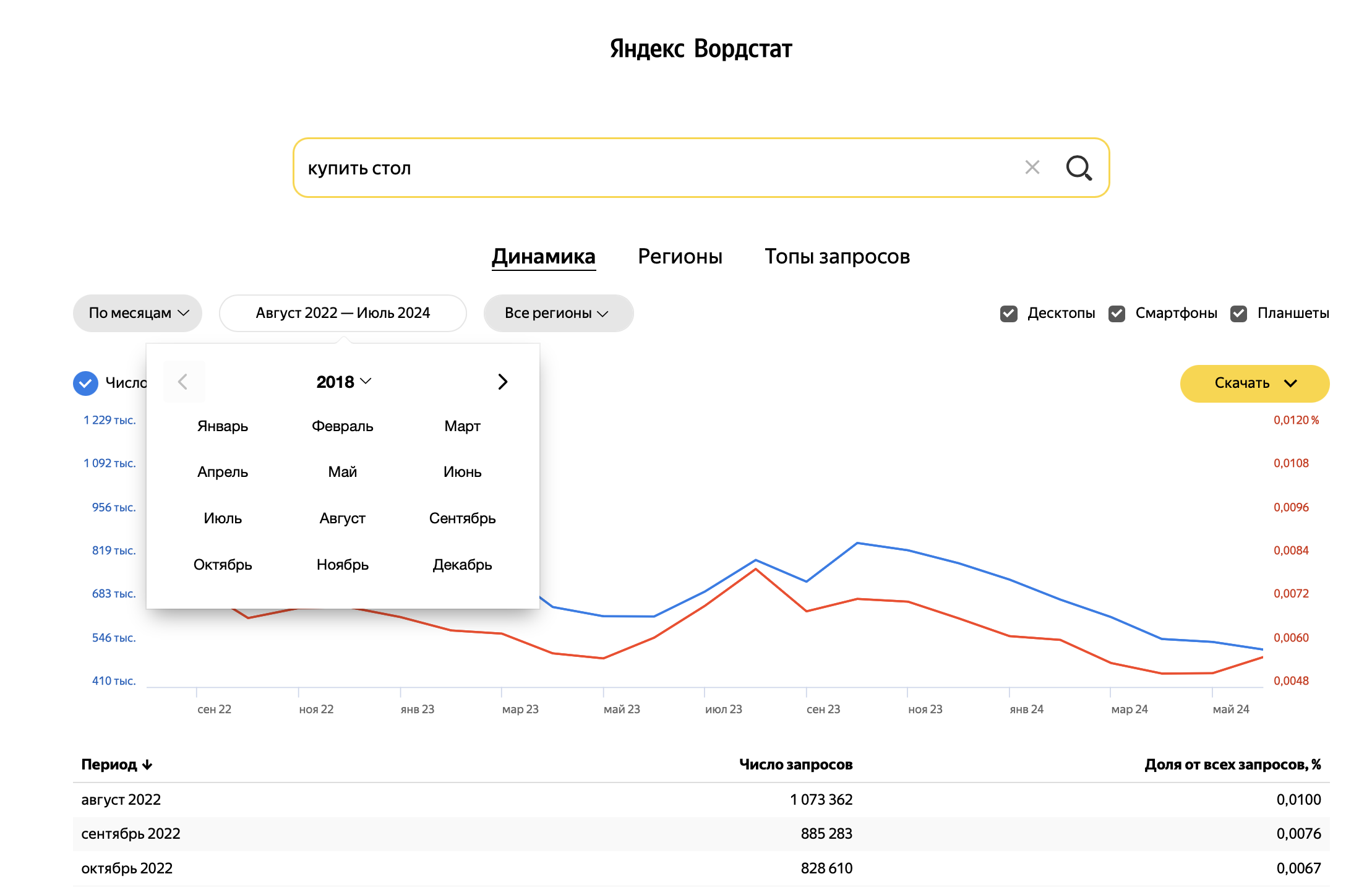
Task: Sort by Период column arrow
Action: click(x=147, y=765)
